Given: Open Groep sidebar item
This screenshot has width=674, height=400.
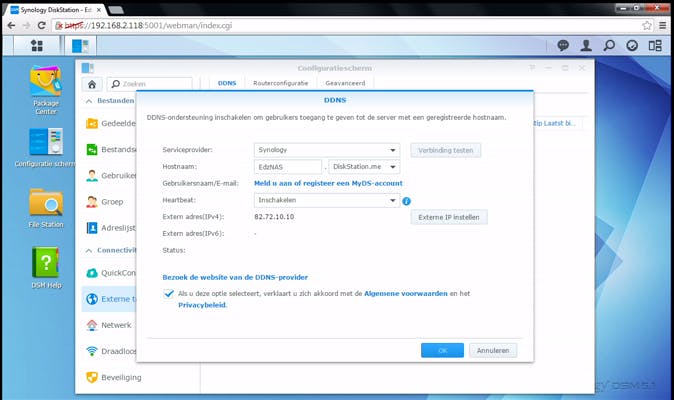Looking at the screenshot, I should (105, 202).
